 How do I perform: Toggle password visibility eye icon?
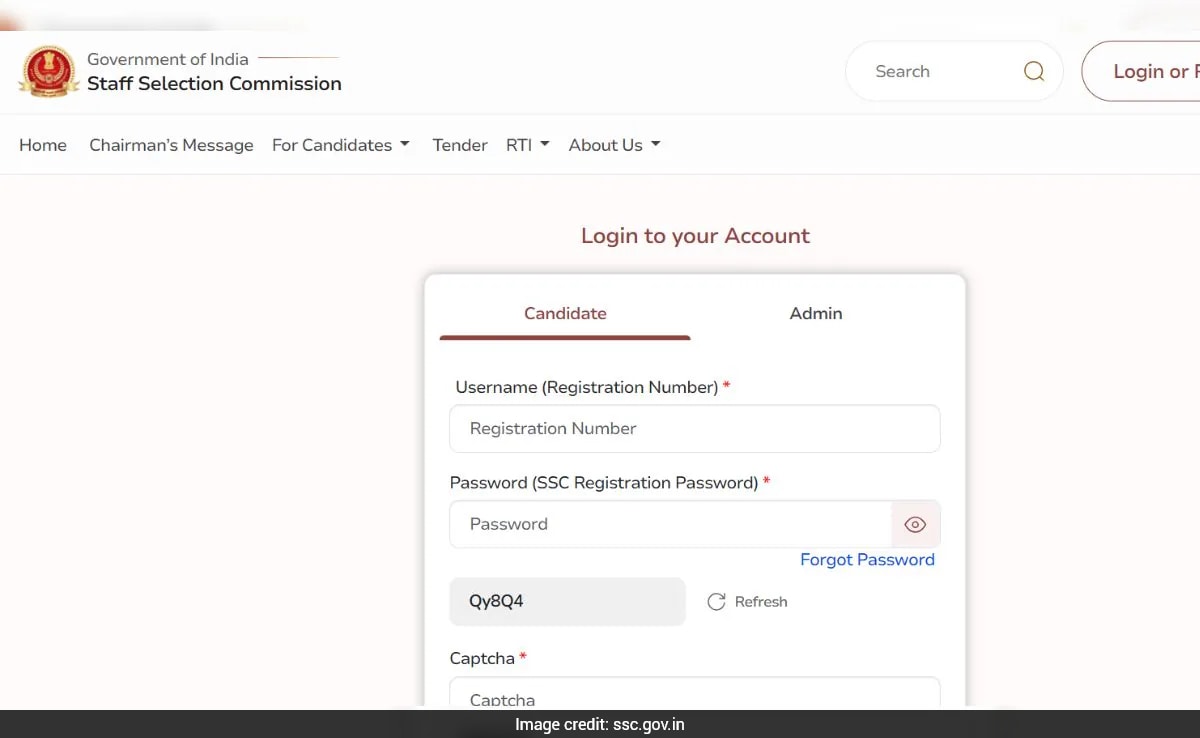pyautogui.click(x=915, y=525)
